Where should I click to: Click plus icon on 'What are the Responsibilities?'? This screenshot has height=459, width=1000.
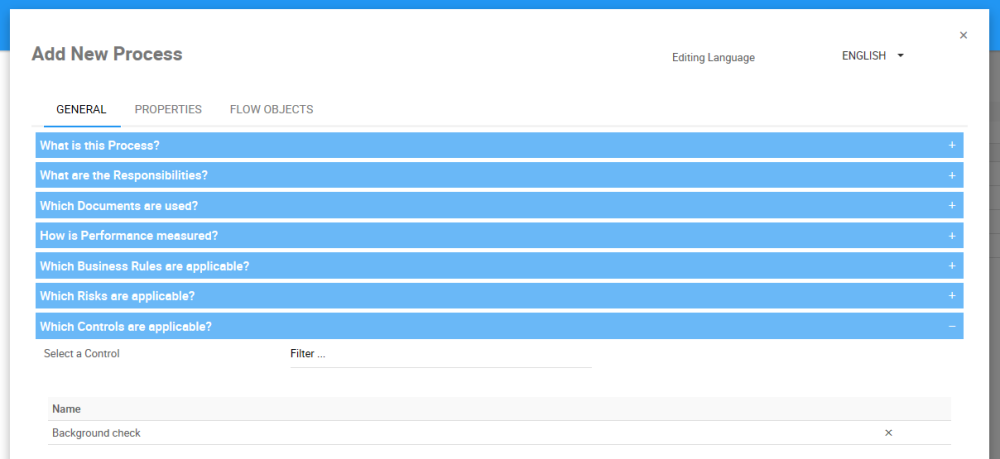coord(952,176)
